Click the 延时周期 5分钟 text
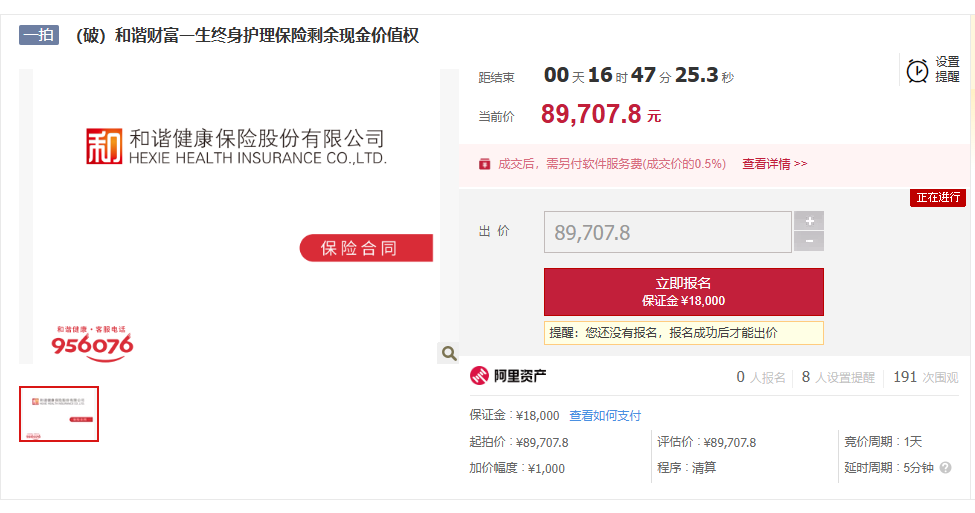The height and width of the screenshot is (513, 975). [x=889, y=468]
